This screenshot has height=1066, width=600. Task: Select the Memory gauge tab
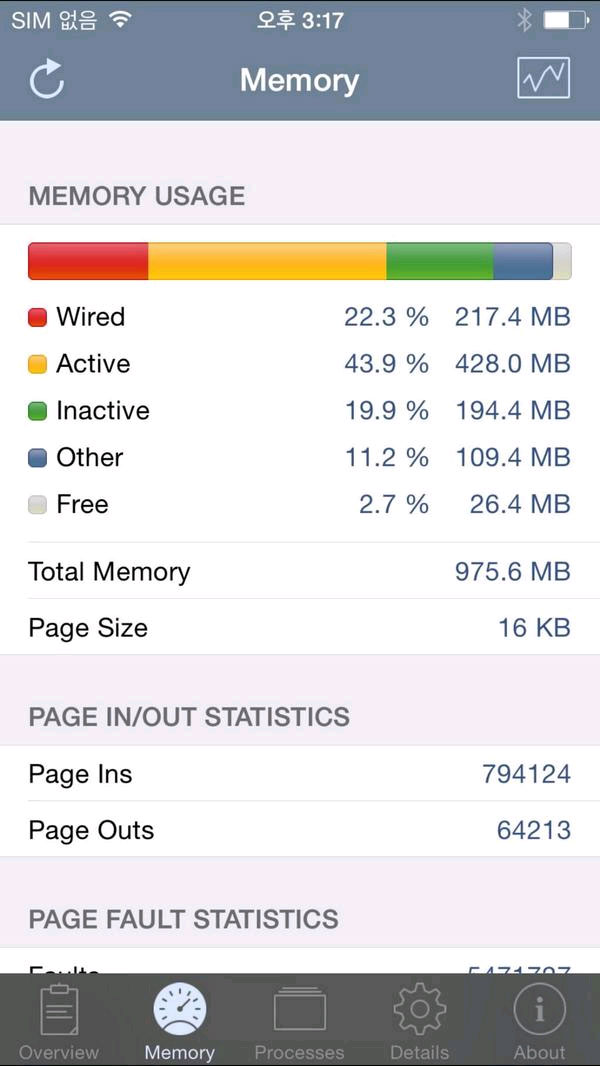click(180, 1020)
